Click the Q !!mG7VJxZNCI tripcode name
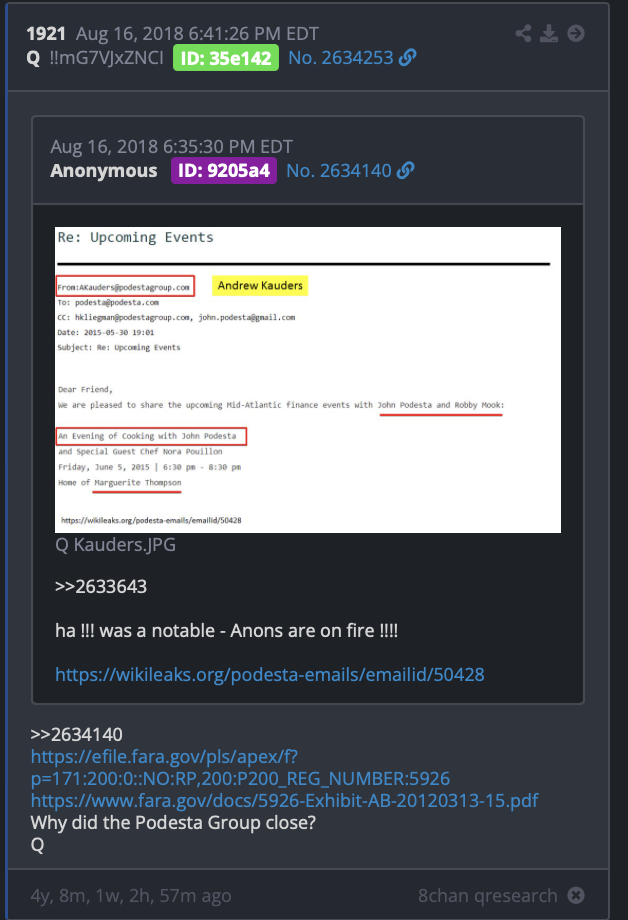 click(95, 58)
